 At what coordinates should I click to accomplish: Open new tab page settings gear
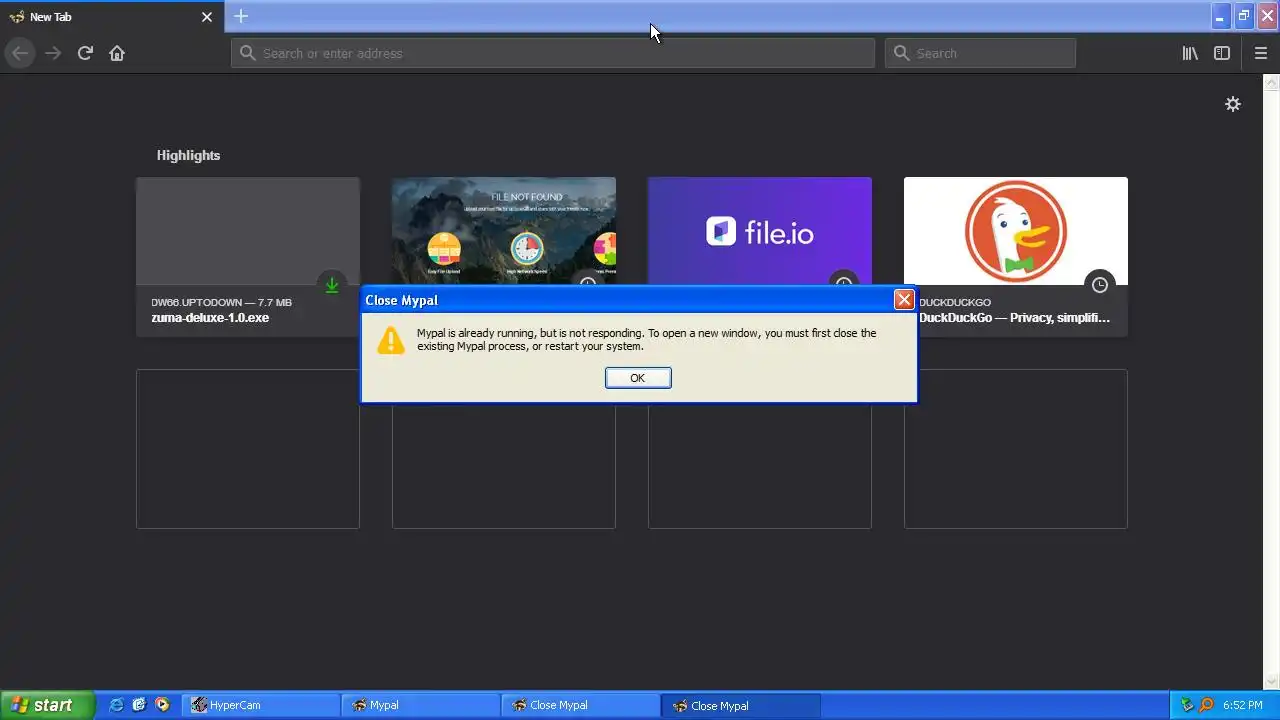tap(1233, 104)
